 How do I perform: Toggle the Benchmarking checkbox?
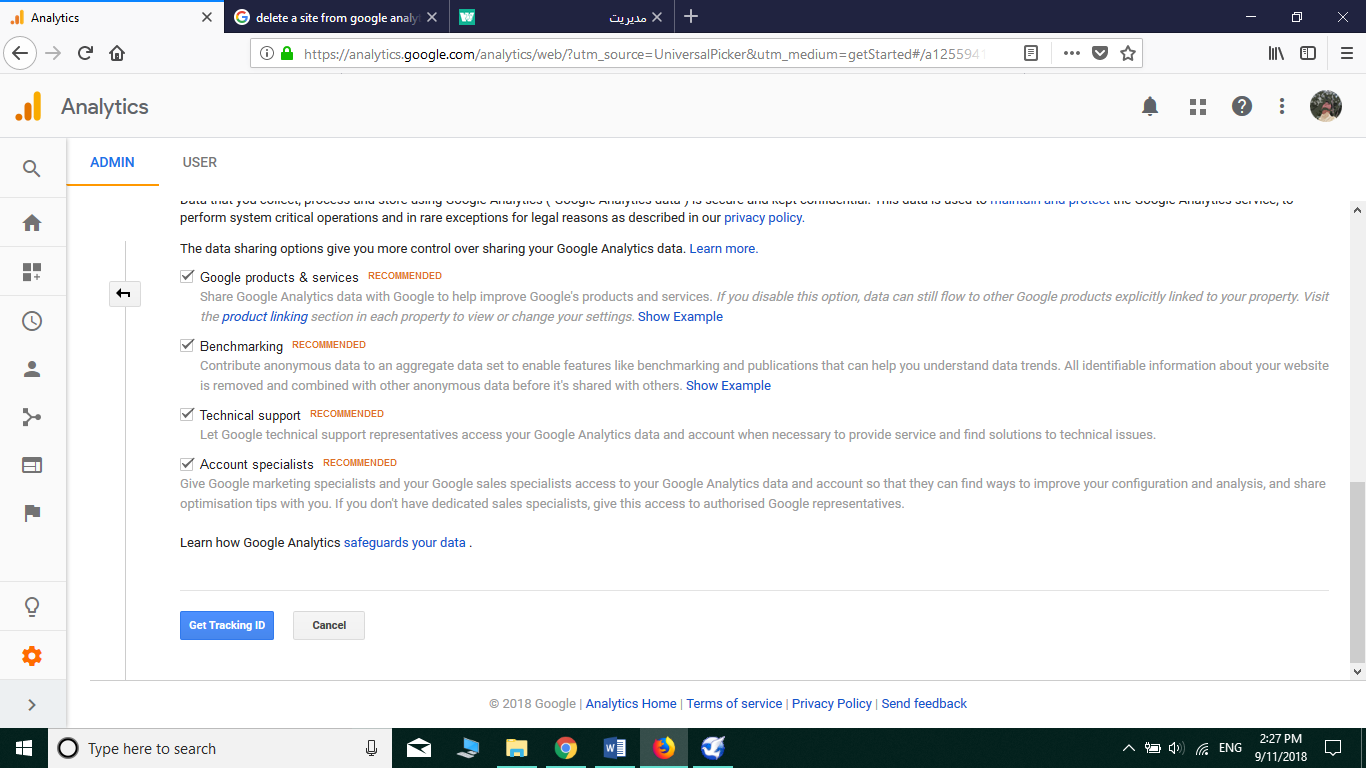click(187, 346)
